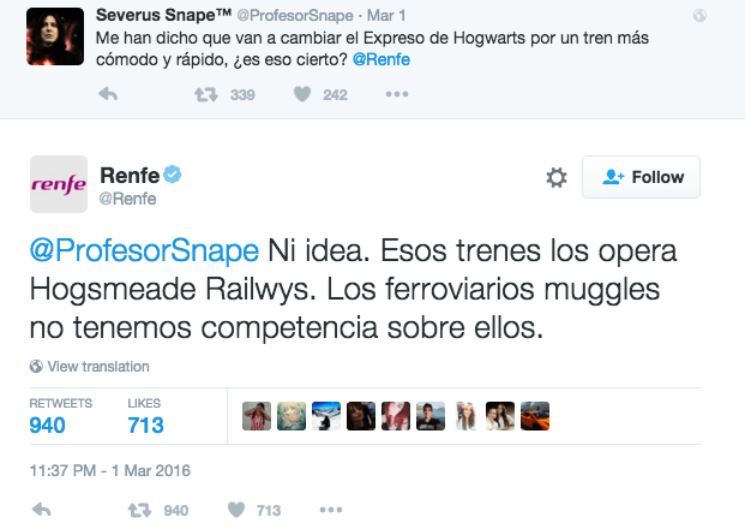
Task: Open Renfe's profile logo avatar
Action: click(x=59, y=184)
